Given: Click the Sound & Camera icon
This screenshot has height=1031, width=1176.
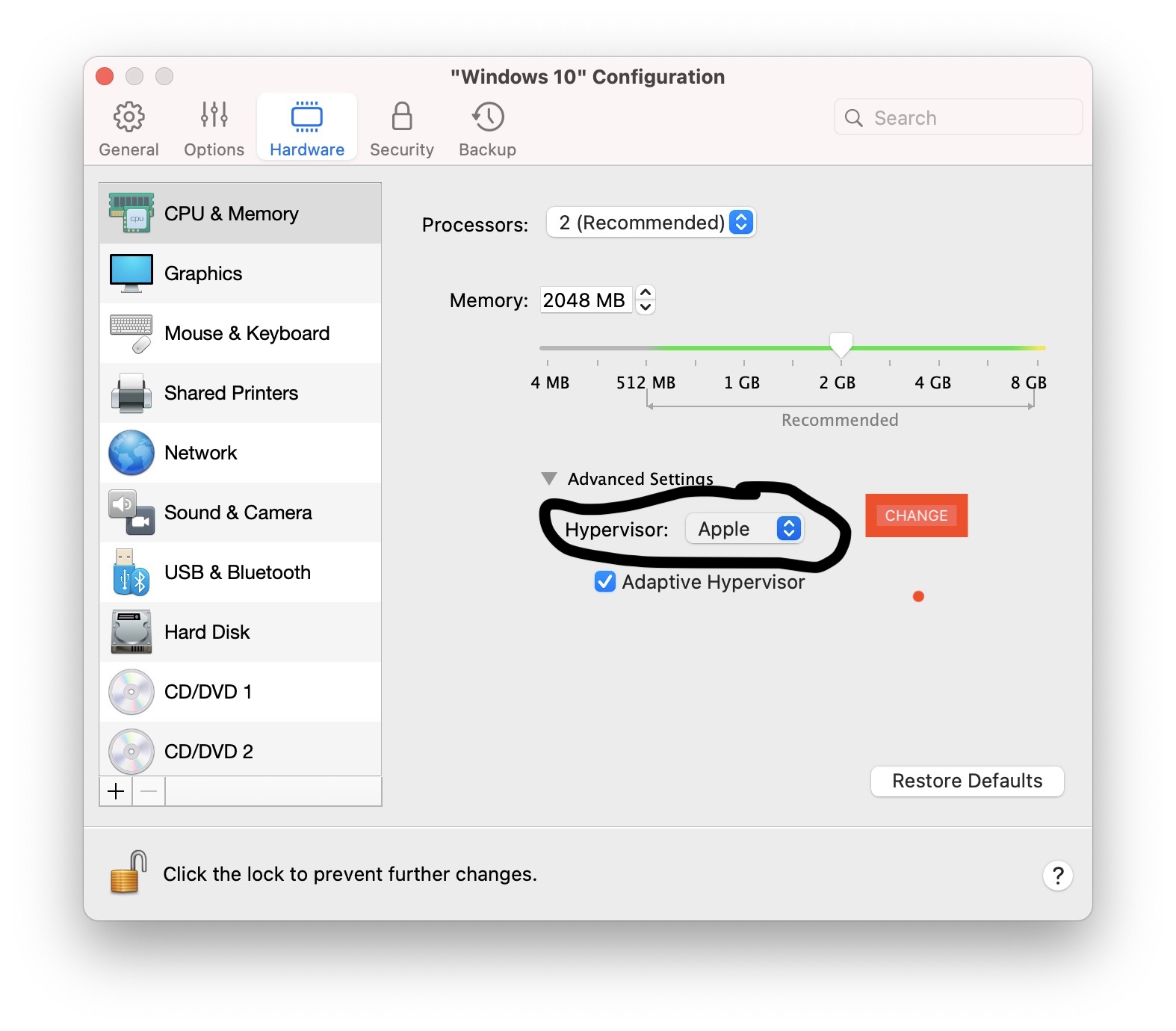Looking at the screenshot, I should coord(131,513).
